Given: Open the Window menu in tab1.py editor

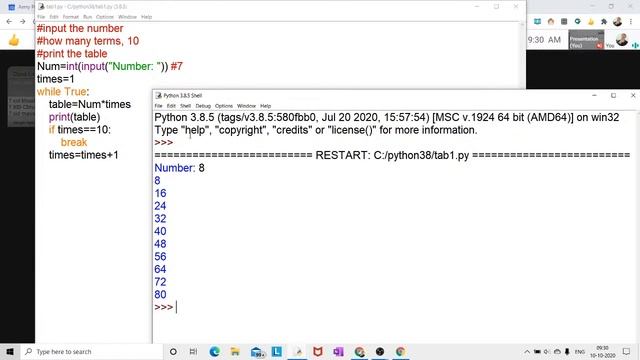Looking at the screenshot, I should point(127,17).
